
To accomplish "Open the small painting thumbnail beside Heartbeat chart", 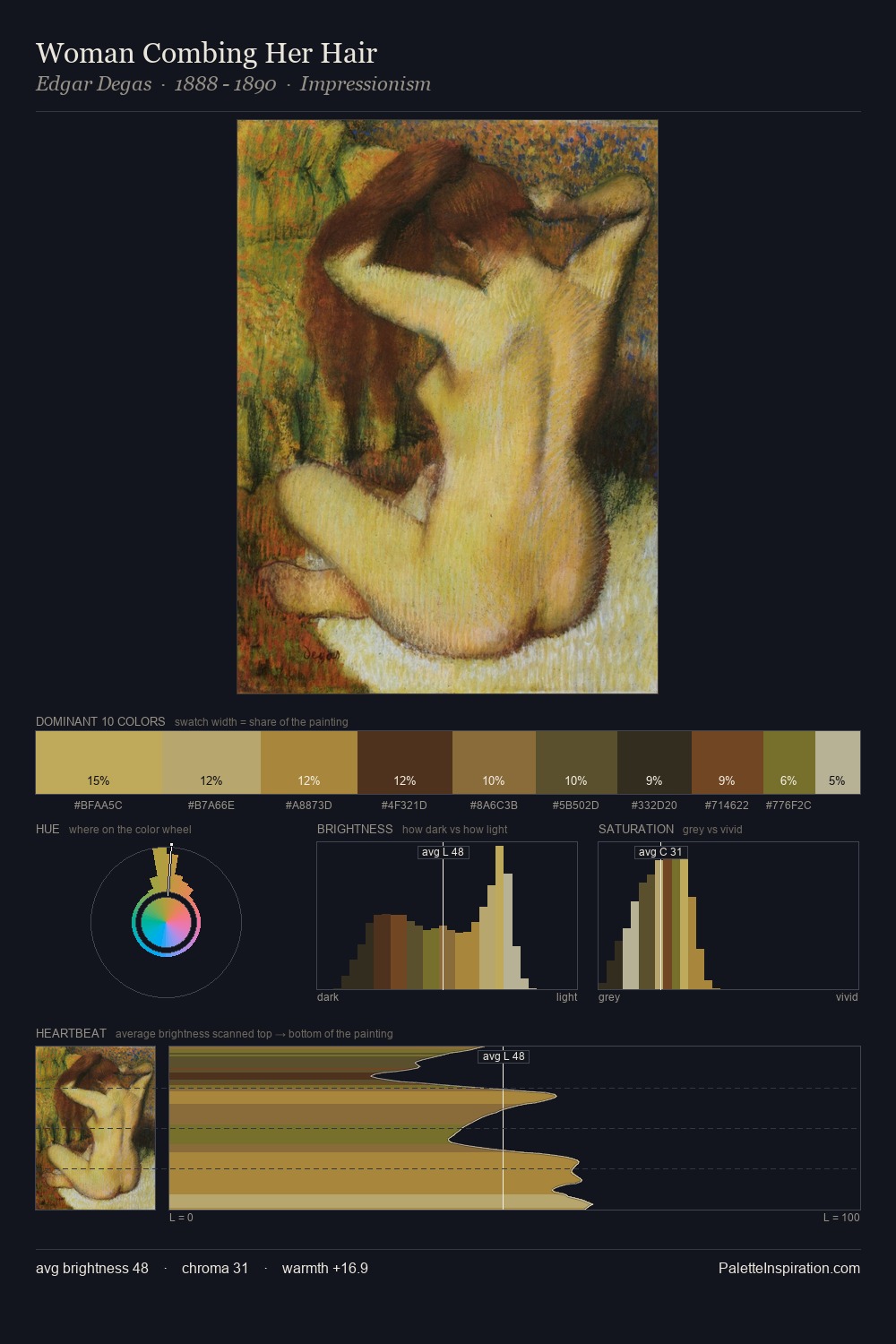I will pos(95,1128).
